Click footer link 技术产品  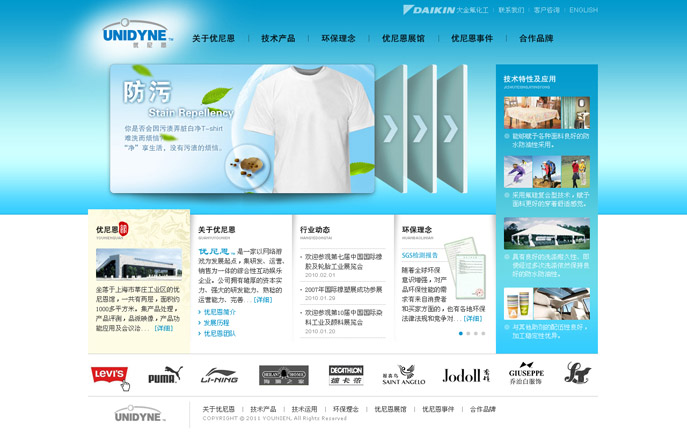pyautogui.click(x=263, y=409)
